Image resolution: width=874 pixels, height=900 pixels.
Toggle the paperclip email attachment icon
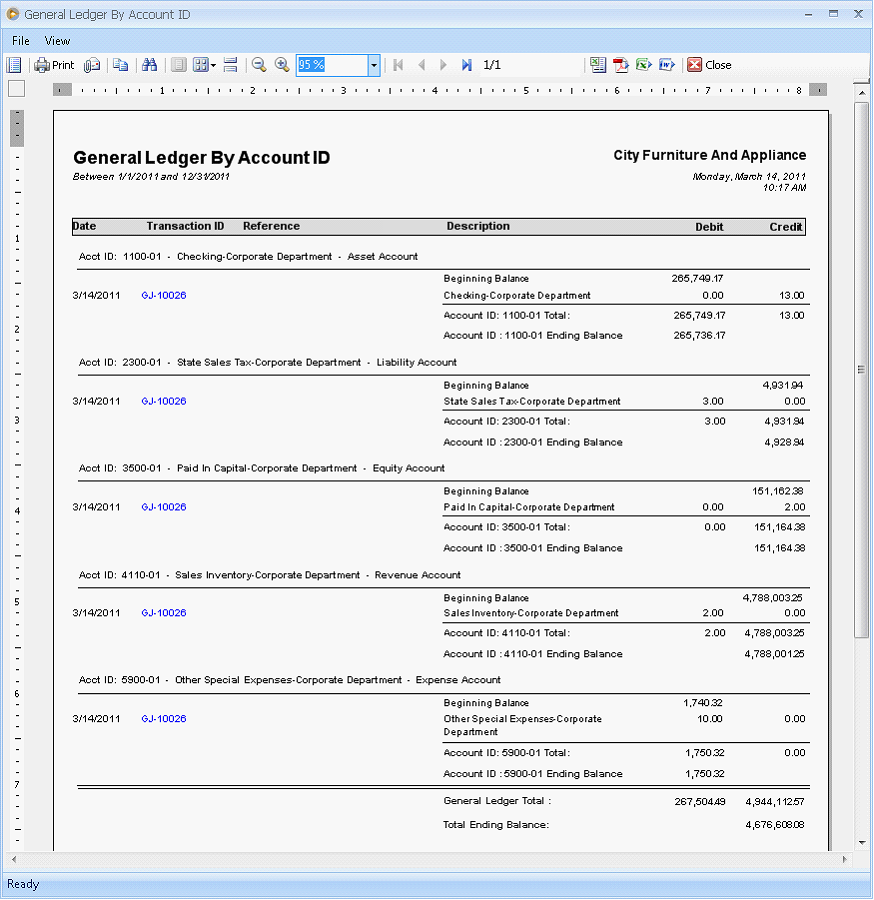tap(90, 65)
